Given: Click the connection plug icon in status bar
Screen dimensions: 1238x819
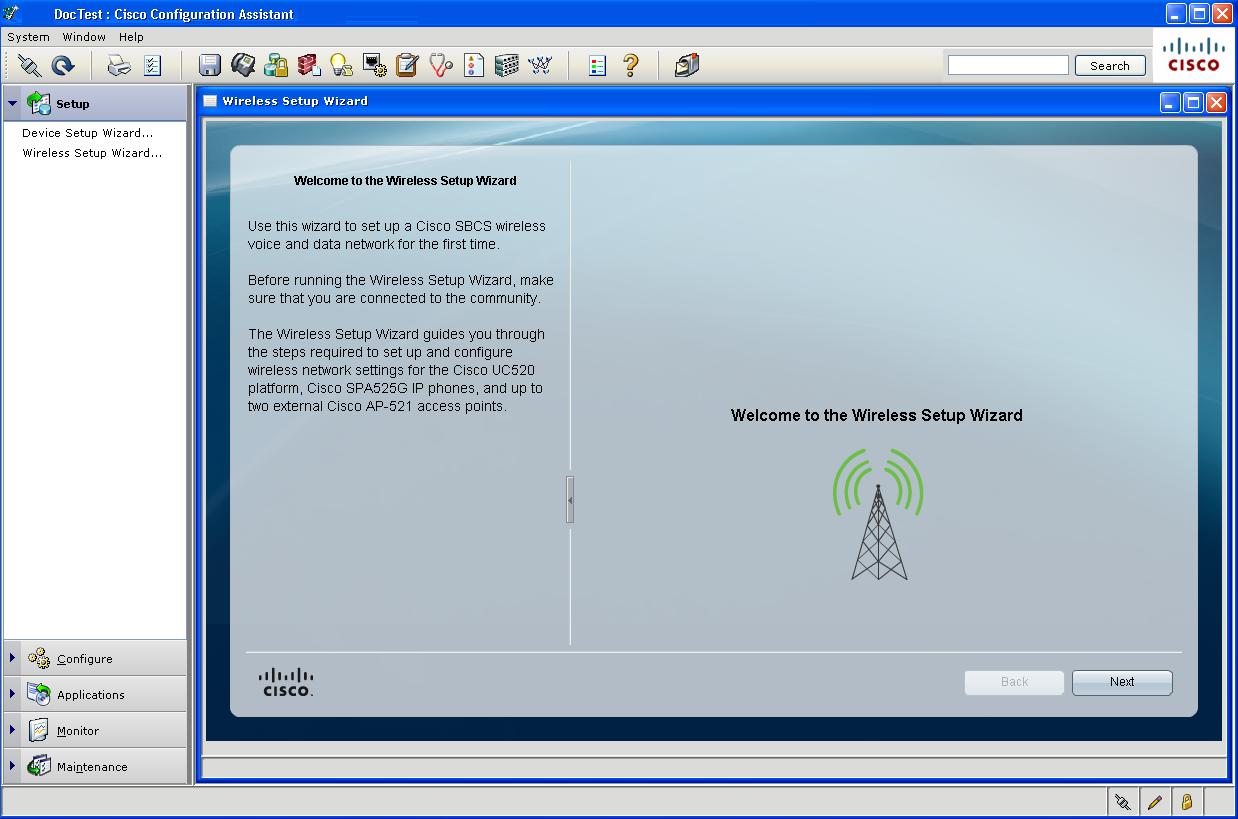Looking at the screenshot, I should (x=1123, y=802).
